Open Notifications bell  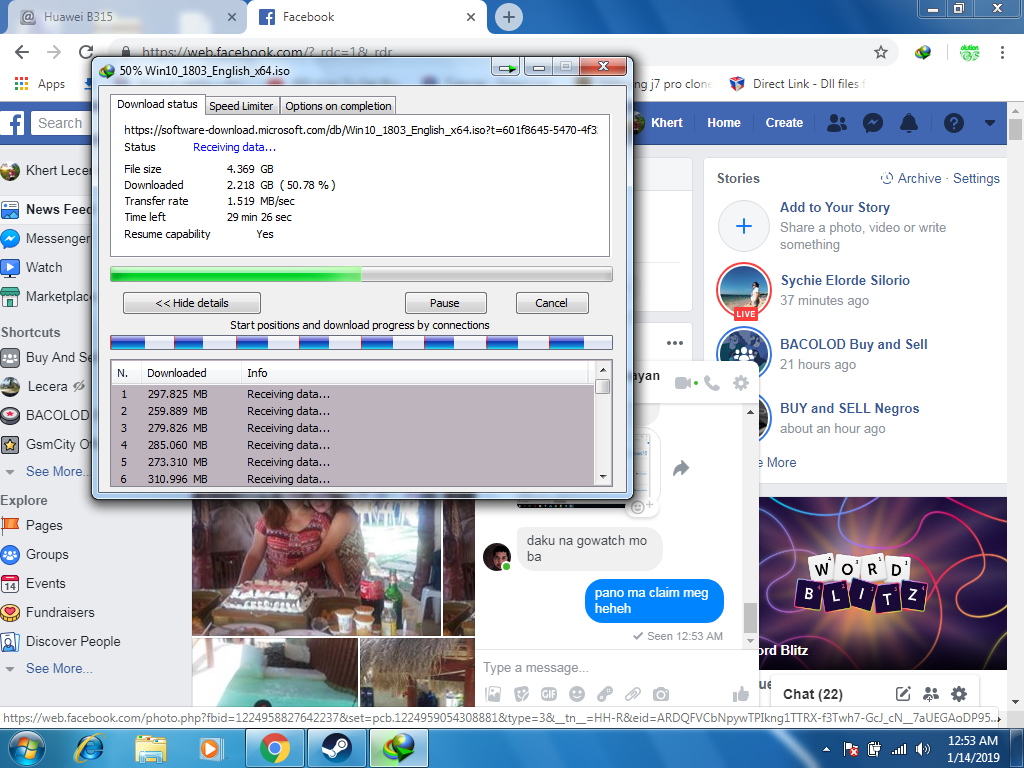908,123
